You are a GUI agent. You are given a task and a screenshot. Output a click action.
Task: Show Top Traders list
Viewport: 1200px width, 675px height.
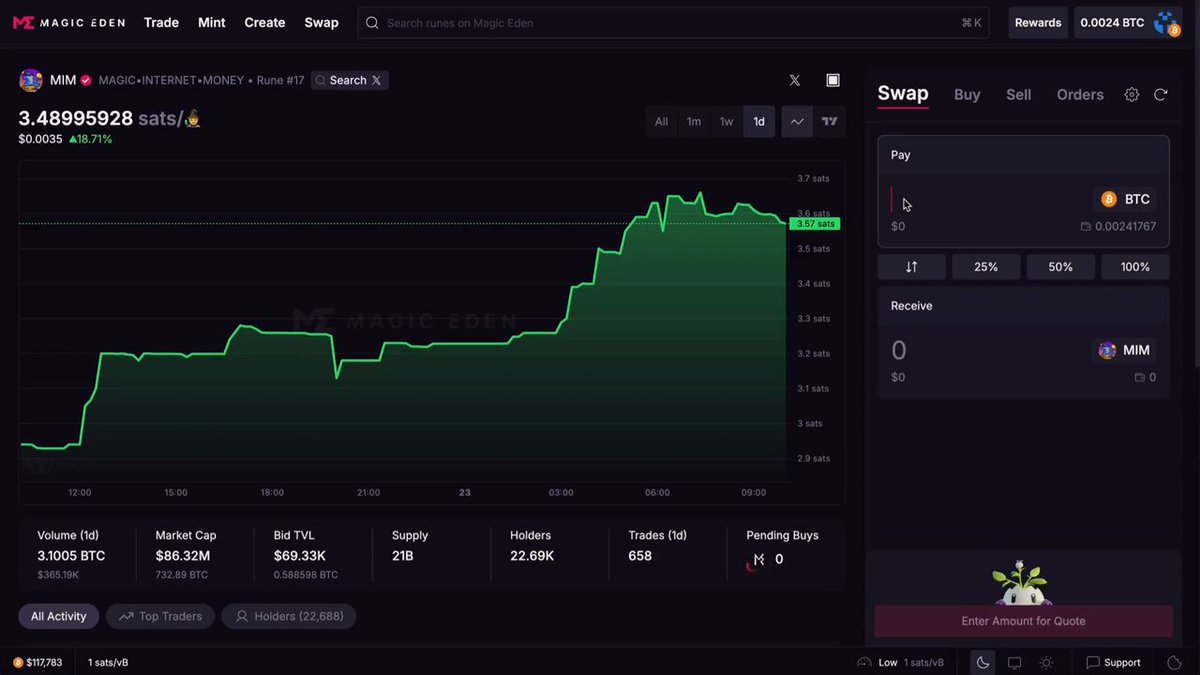pyautogui.click(x=160, y=616)
